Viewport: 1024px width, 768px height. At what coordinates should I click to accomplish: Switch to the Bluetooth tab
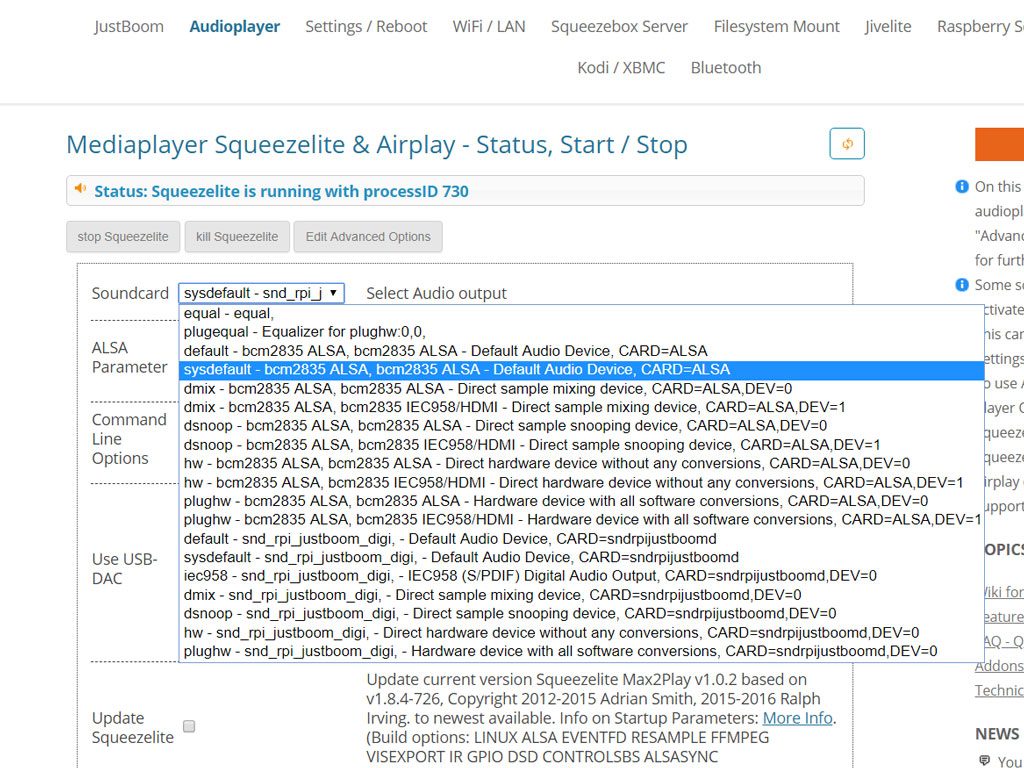[x=725, y=68]
